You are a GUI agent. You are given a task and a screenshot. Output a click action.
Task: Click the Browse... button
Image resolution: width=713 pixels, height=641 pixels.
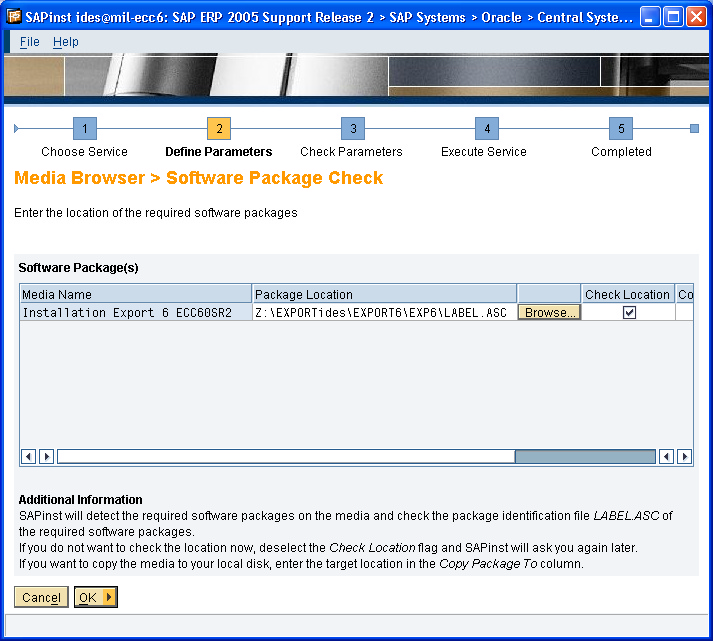(549, 312)
